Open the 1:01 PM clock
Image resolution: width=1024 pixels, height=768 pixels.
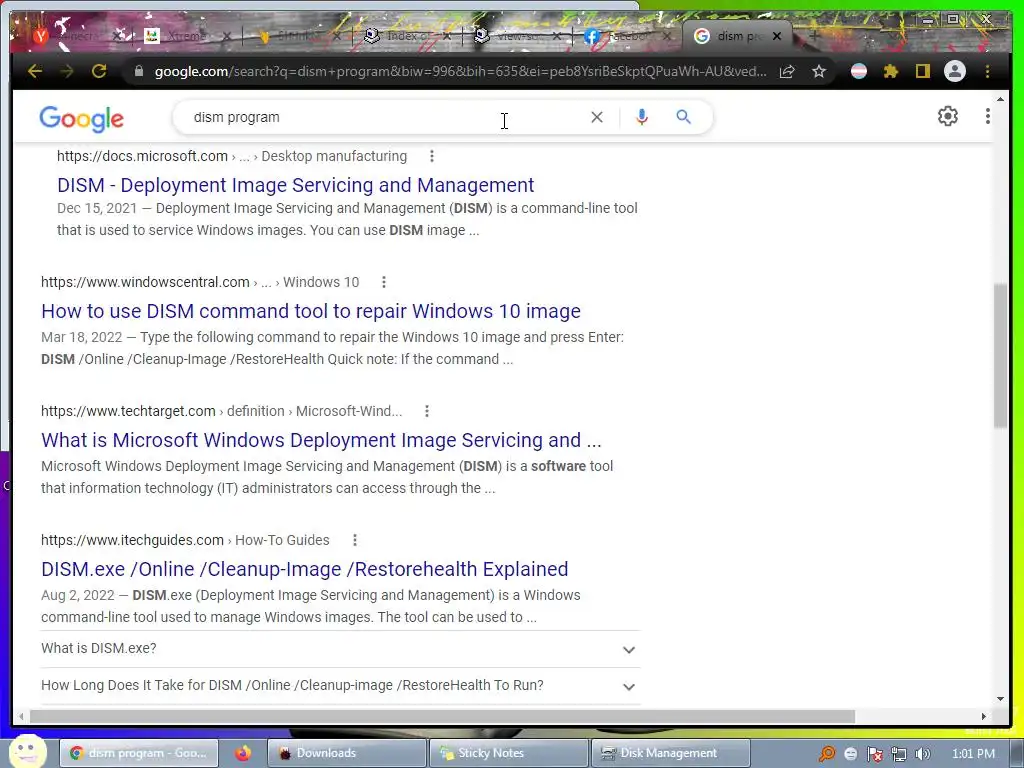pos(973,754)
